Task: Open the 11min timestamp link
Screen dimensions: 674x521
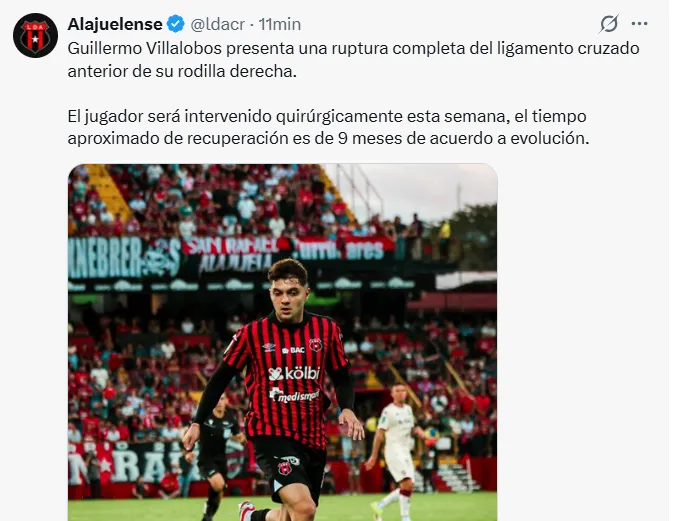Action: coord(279,25)
